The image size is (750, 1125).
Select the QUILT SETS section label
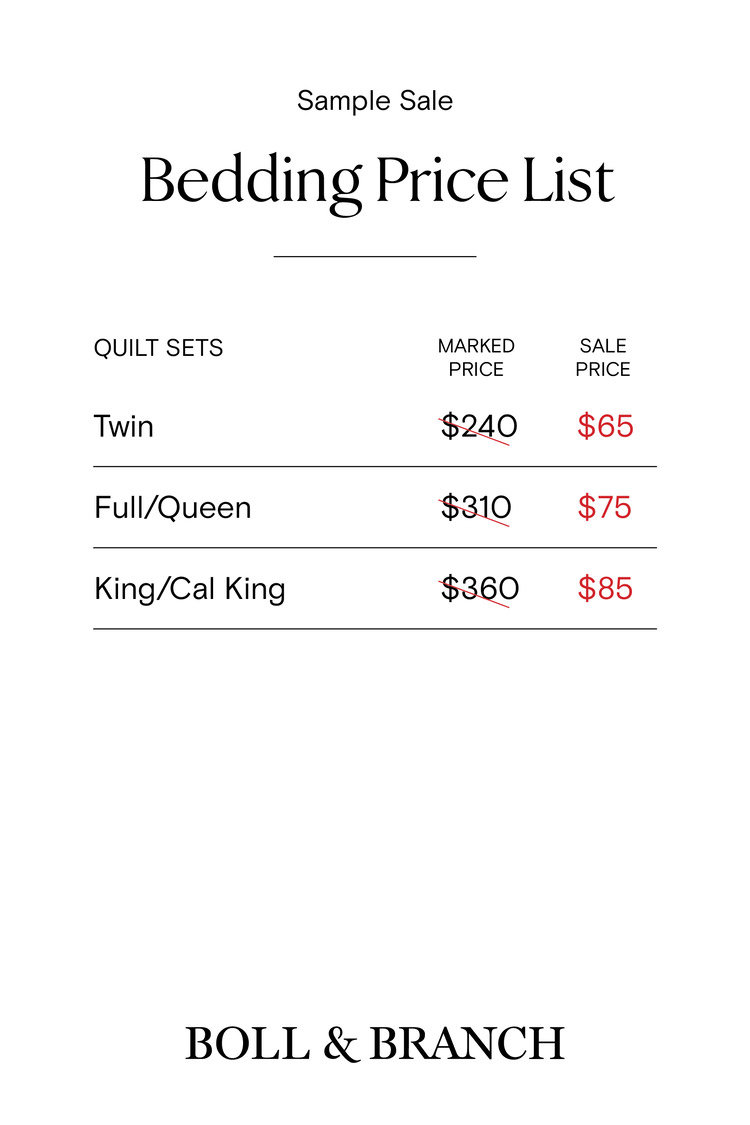(x=158, y=348)
